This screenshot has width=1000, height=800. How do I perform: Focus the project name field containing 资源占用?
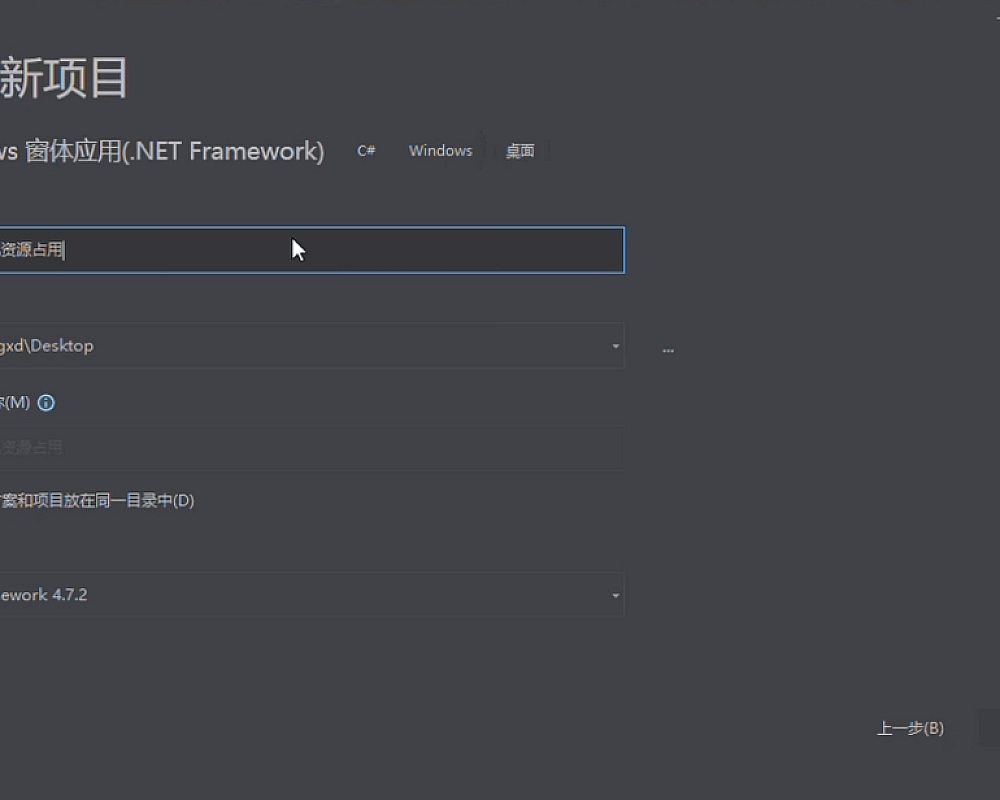point(300,250)
